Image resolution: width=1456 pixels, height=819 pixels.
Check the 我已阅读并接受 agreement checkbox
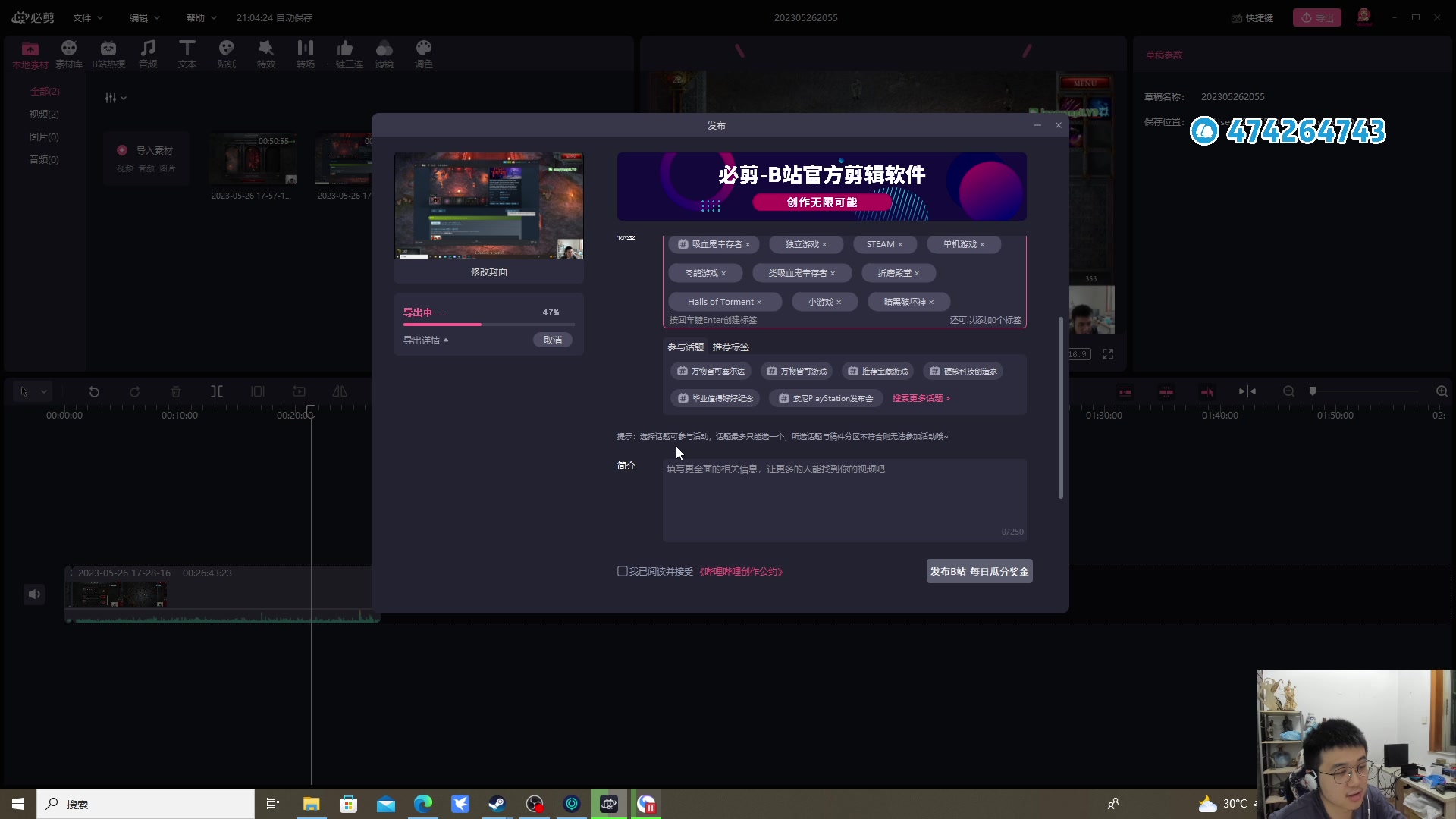[623, 571]
